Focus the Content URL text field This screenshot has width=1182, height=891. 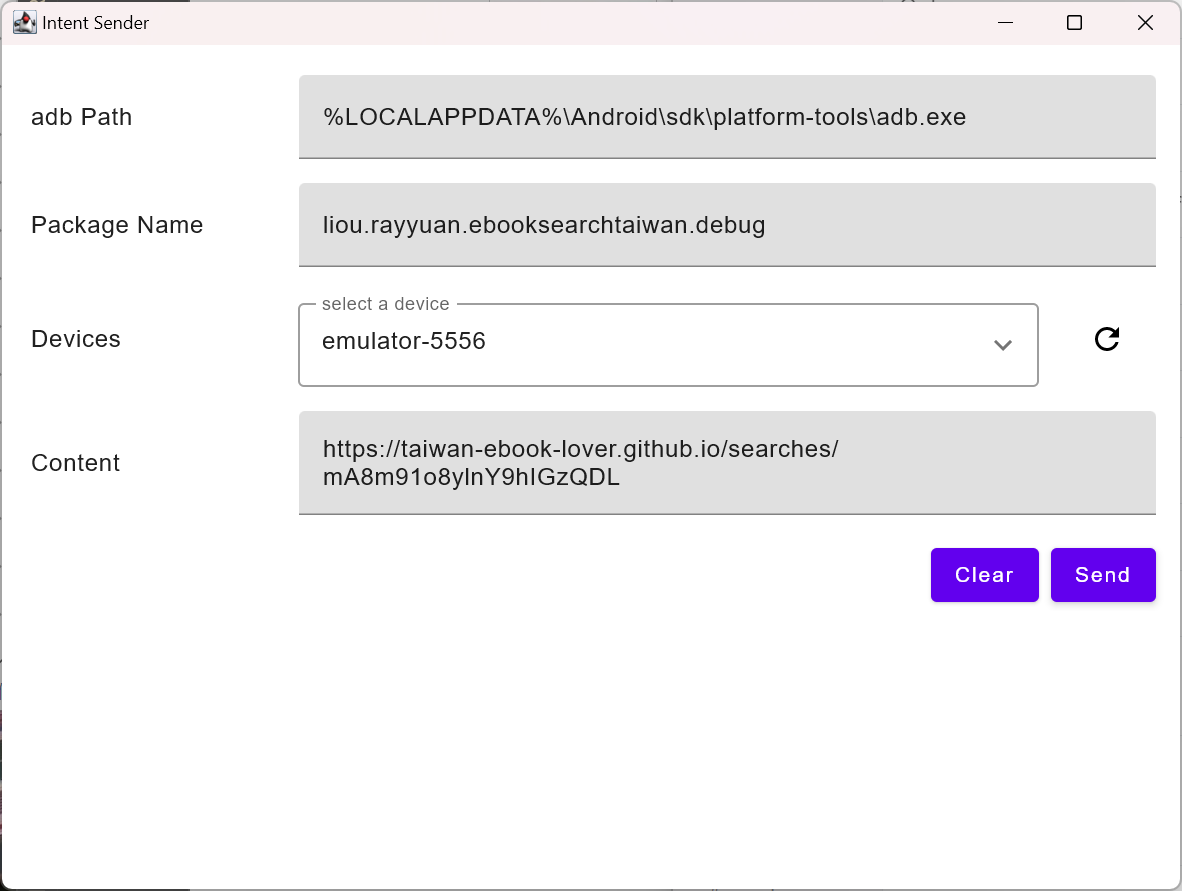click(727, 463)
